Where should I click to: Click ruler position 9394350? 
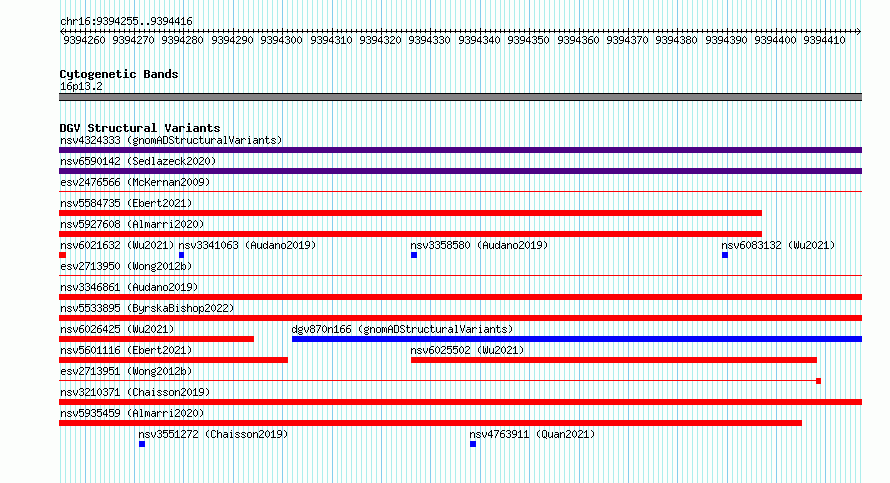coord(528,40)
